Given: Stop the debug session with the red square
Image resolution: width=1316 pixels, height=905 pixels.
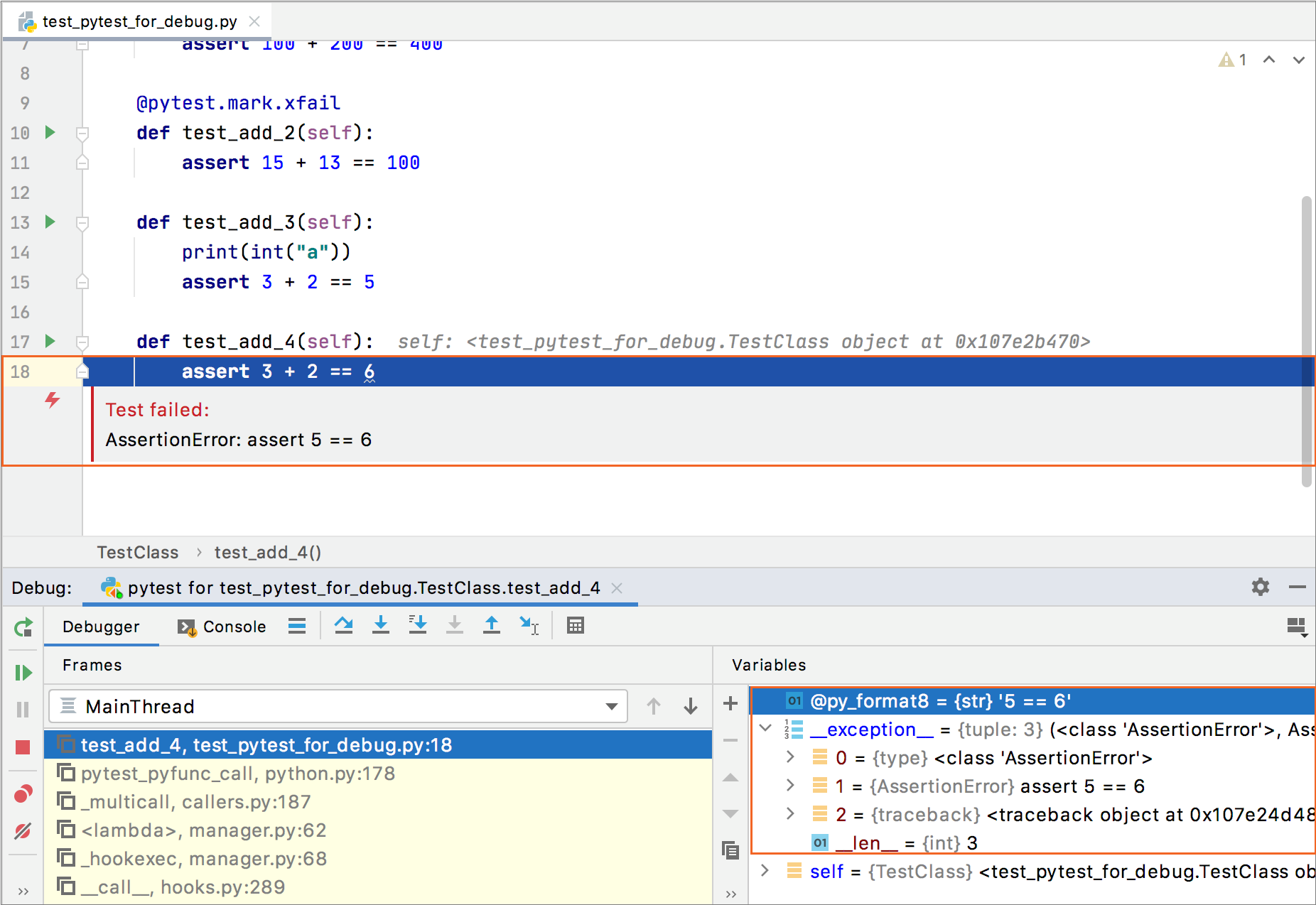Looking at the screenshot, I should 23,747.
